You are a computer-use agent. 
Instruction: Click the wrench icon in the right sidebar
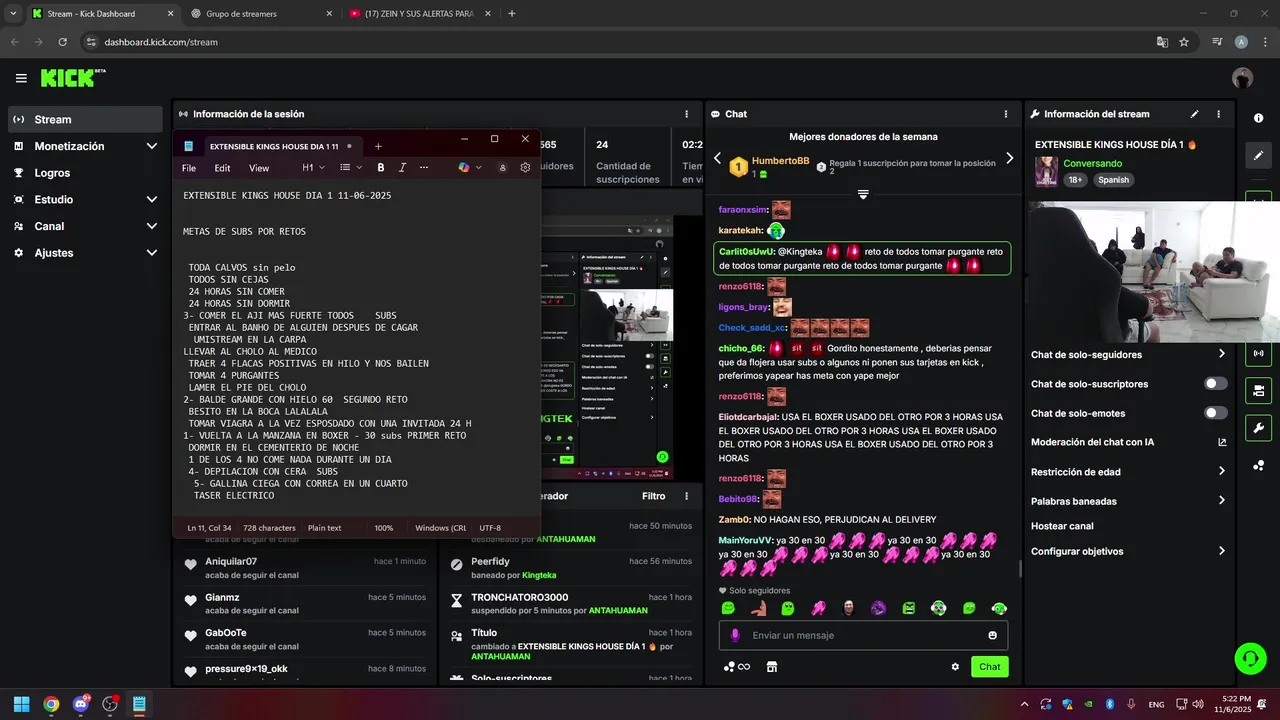coord(1258,428)
